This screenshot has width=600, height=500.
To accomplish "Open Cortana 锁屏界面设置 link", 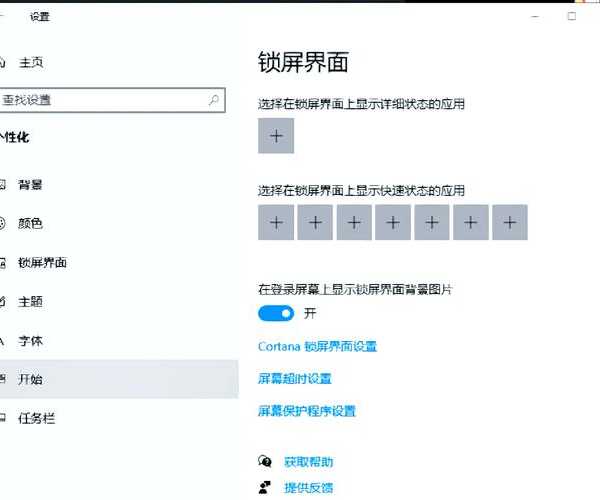I will [317, 347].
